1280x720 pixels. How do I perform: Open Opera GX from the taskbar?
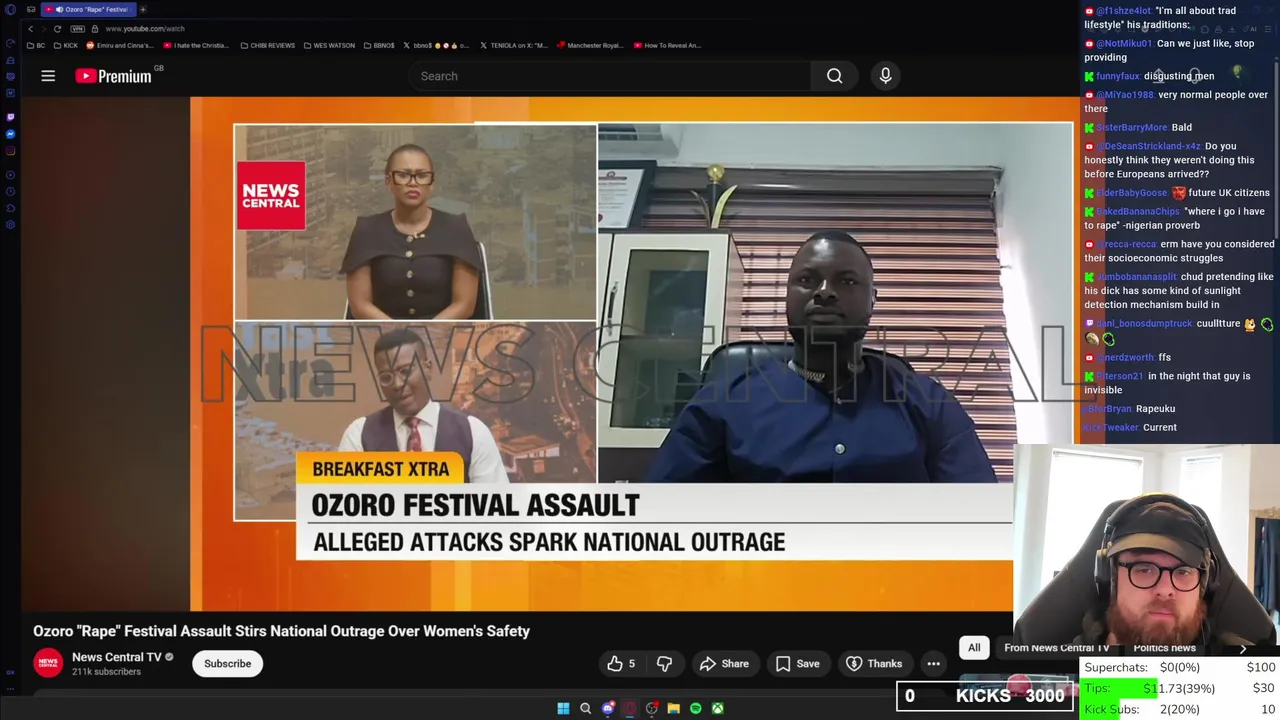click(x=629, y=709)
